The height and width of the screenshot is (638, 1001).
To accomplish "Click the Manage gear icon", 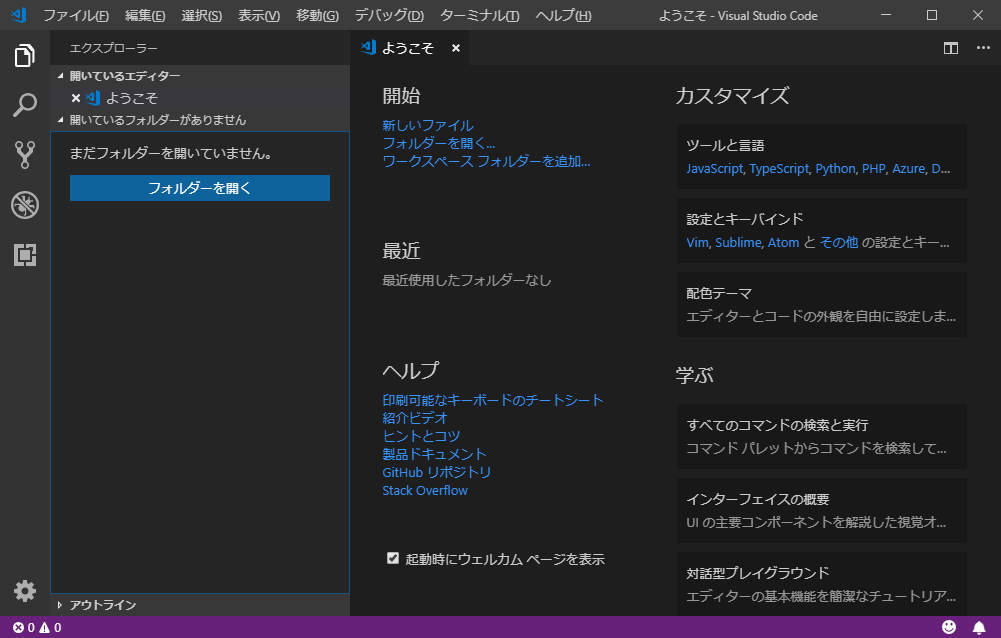I will coord(25,591).
